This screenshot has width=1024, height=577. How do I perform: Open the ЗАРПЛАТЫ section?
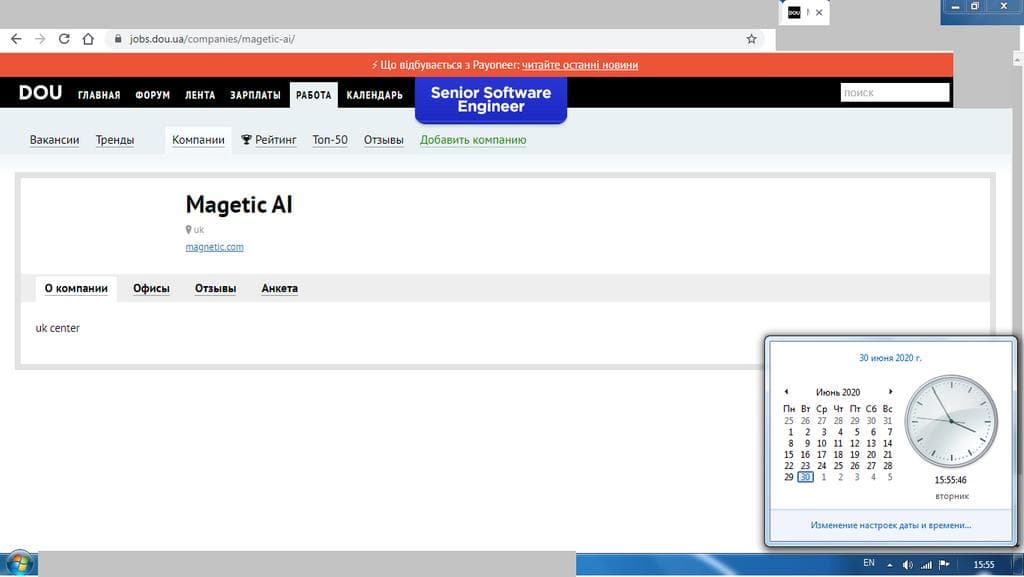tap(255, 95)
